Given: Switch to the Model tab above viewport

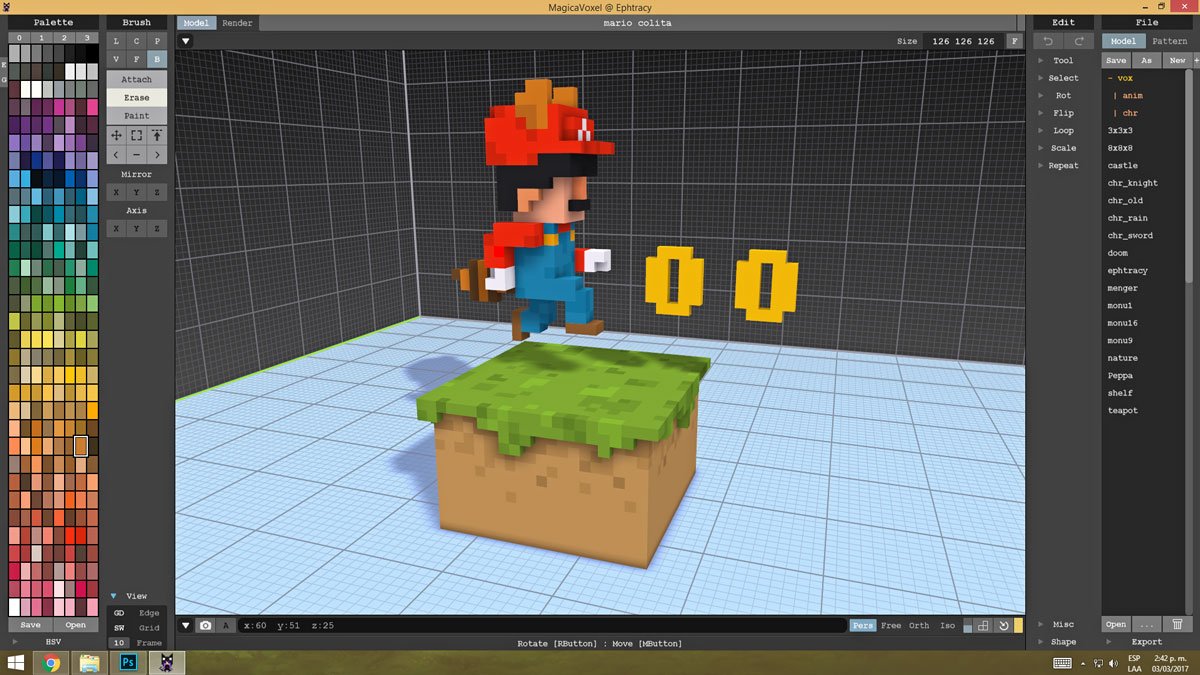Looking at the screenshot, I should click(x=197, y=23).
